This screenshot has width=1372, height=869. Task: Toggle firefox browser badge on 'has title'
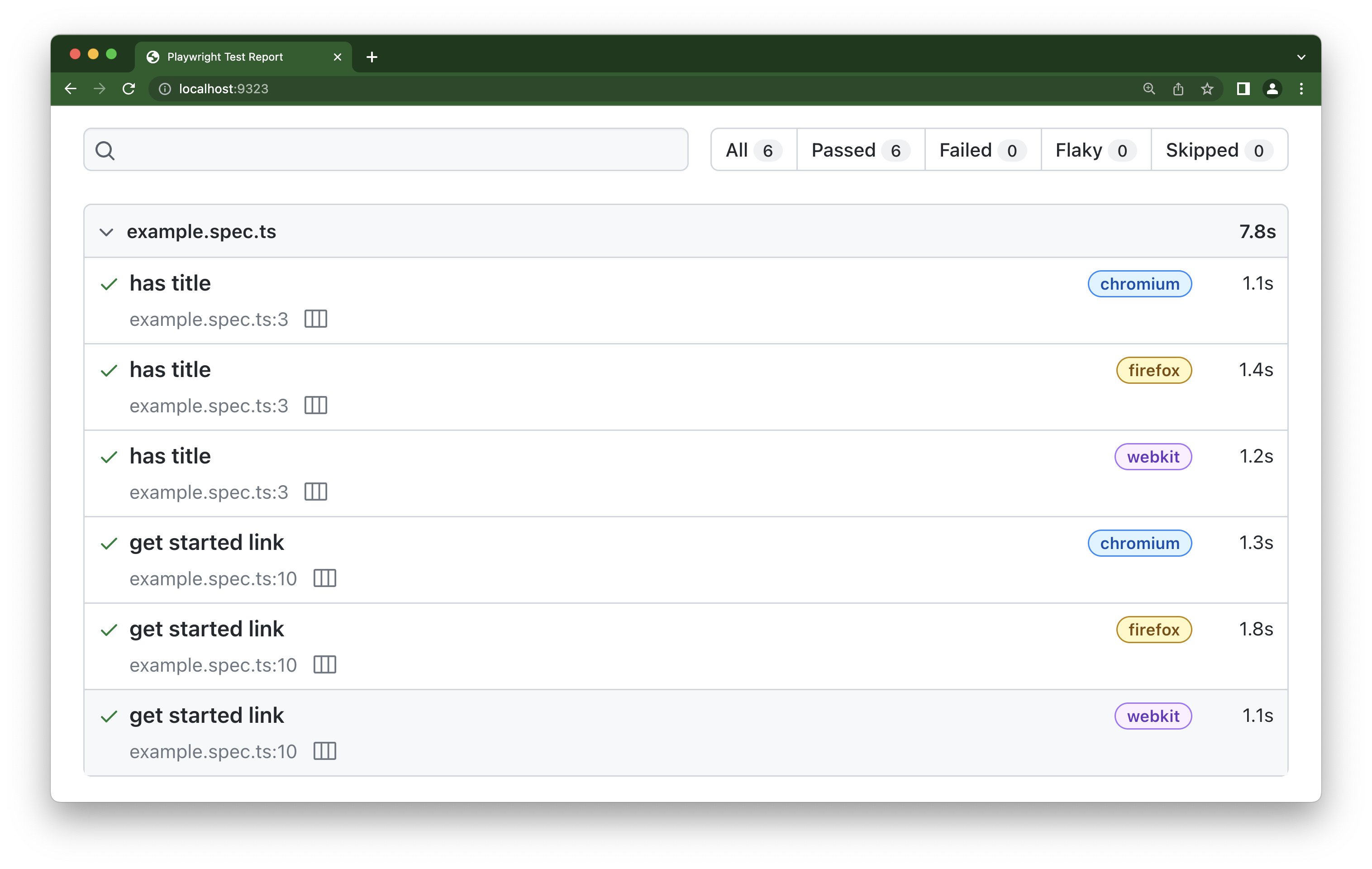pos(1153,370)
